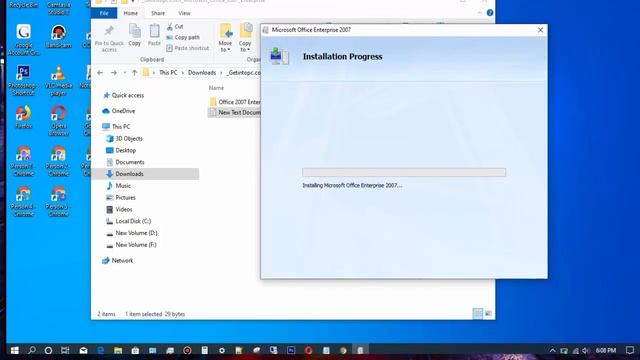Image resolution: width=640 pixels, height=360 pixels.
Task: Click the Copy icon in Clipboard group
Action: [135, 35]
